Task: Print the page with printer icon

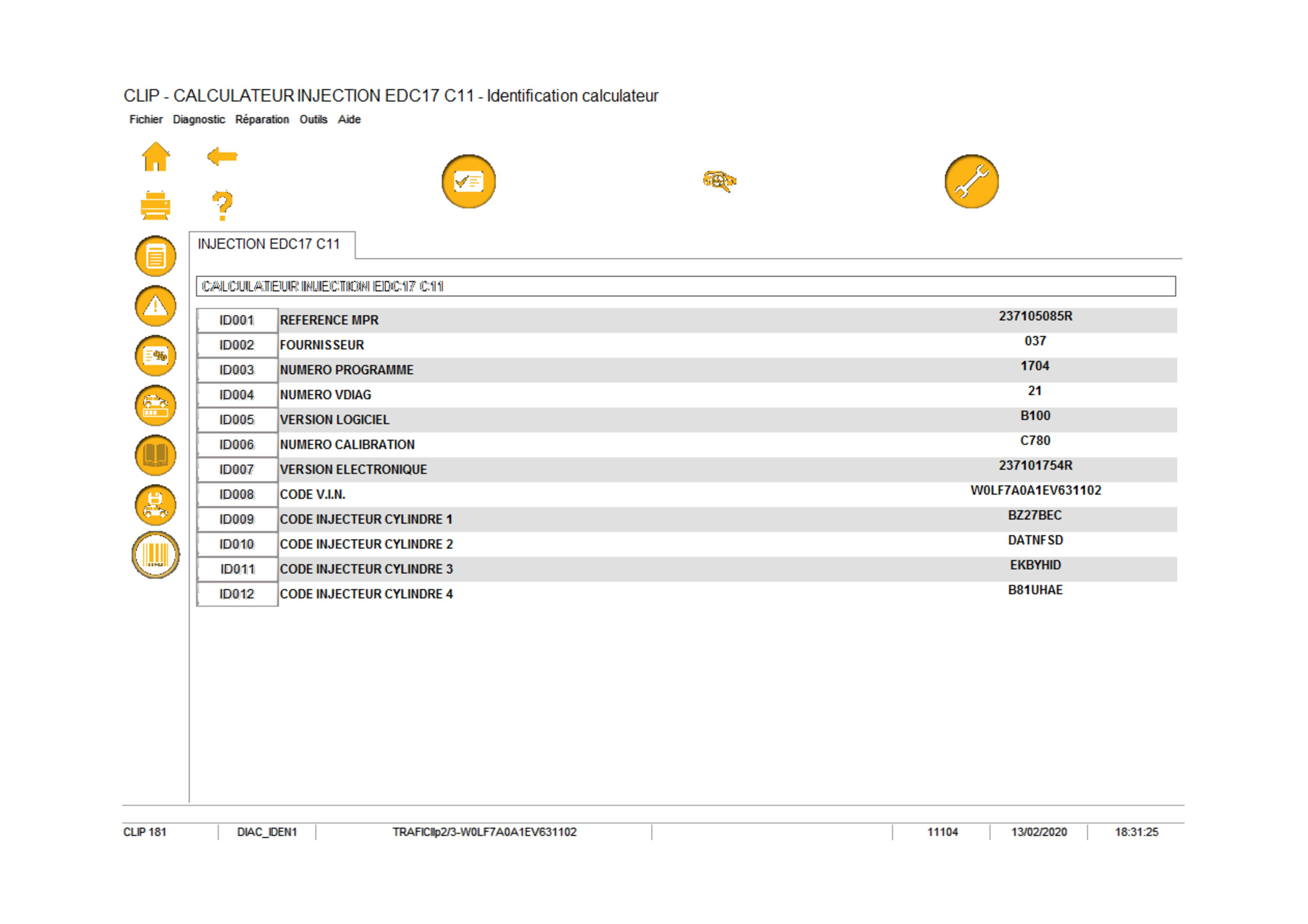Action: [x=156, y=205]
